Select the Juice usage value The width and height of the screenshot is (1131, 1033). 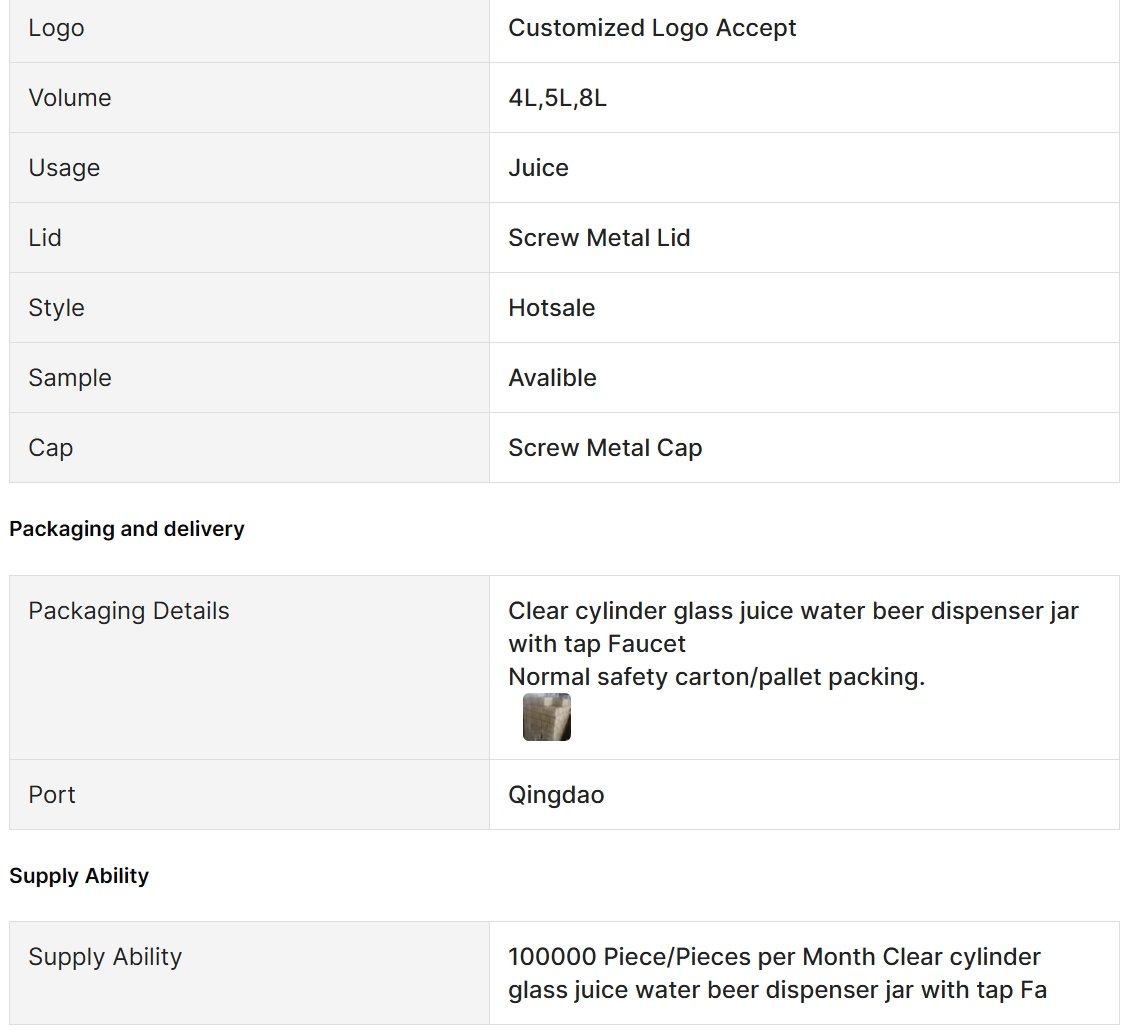[538, 167]
